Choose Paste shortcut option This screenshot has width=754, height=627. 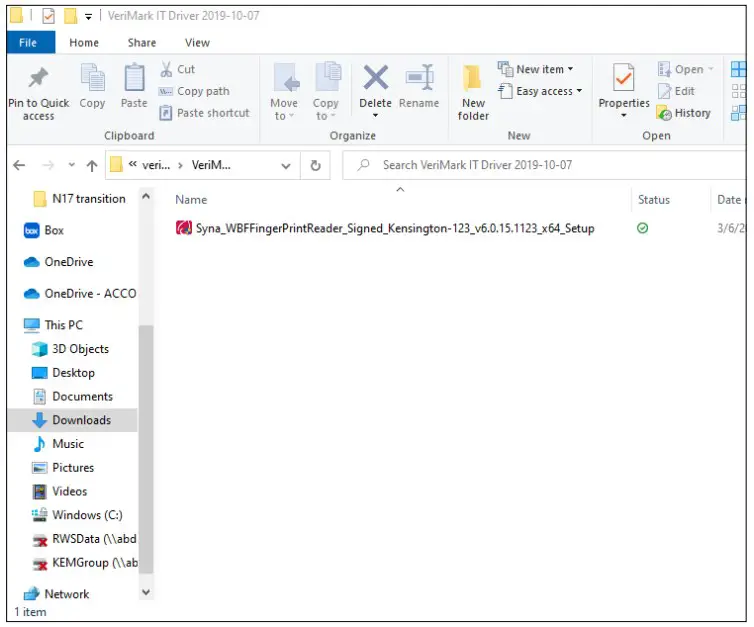tap(204, 113)
